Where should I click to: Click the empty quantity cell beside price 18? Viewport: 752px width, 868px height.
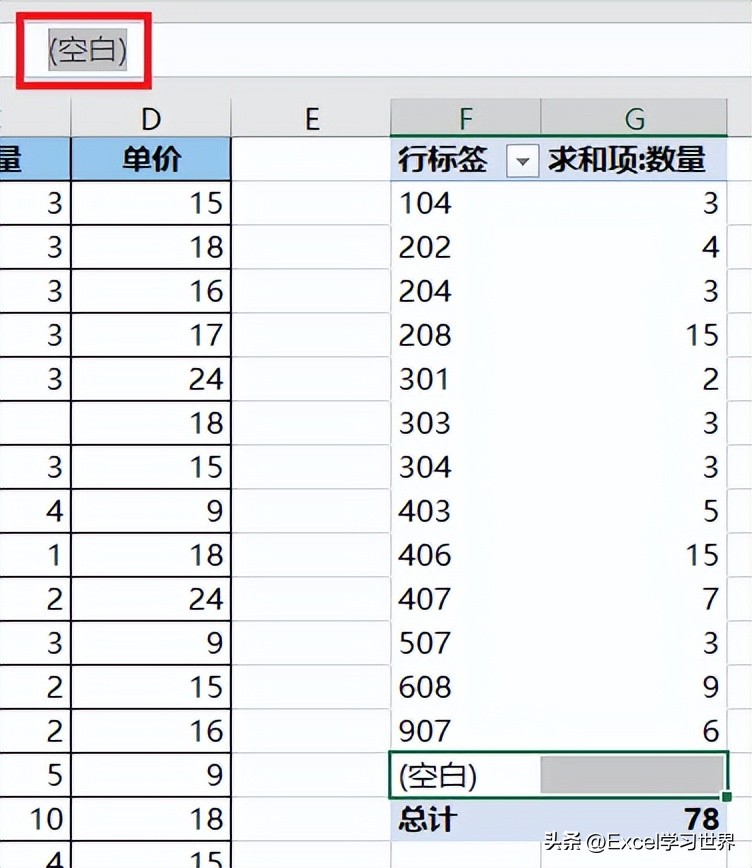pyautogui.click(x=35, y=423)
